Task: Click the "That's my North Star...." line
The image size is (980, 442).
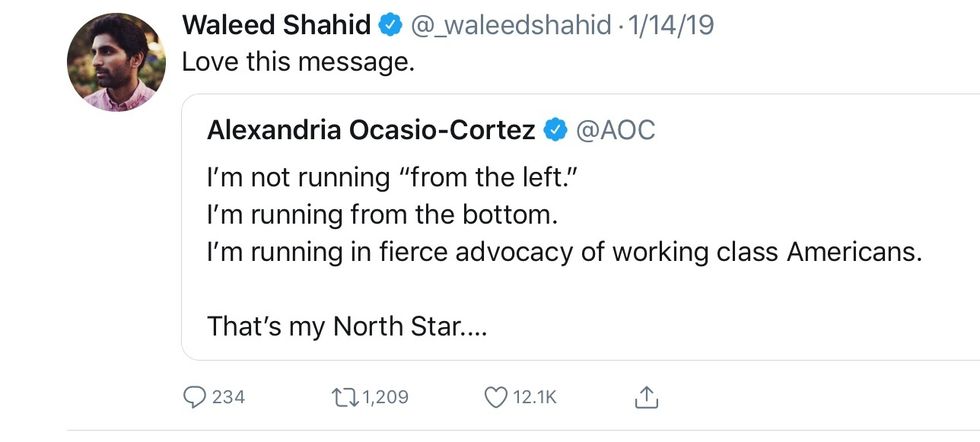Action: (x=346, y=326)
